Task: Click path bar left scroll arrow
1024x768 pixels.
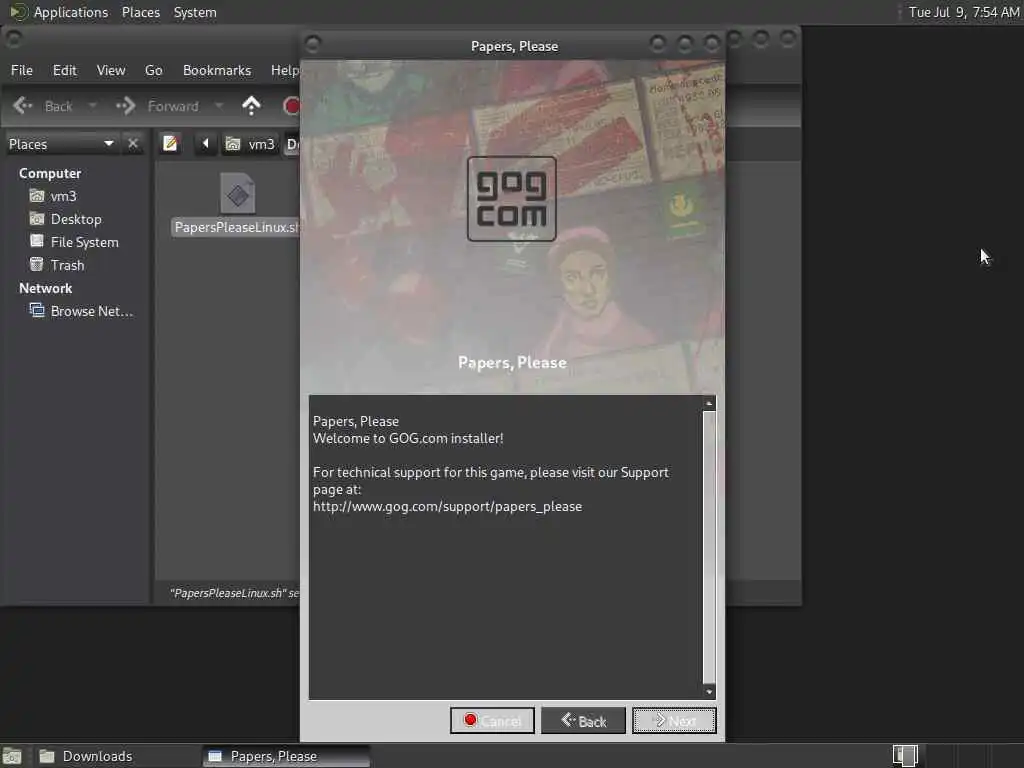Action: (206, 144)
